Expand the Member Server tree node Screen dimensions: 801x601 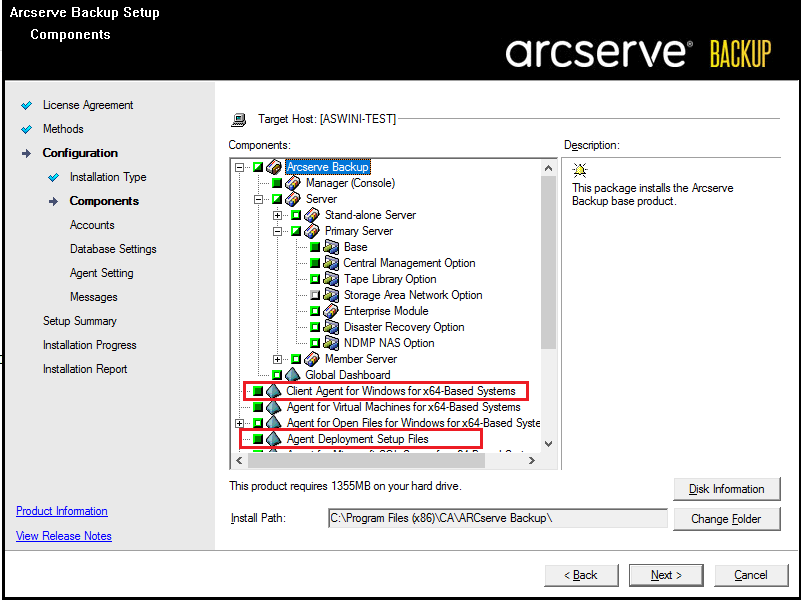click(277, 359)
